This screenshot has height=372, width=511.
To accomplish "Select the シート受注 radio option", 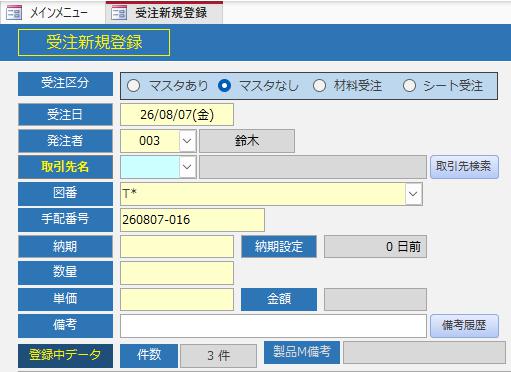I will click(x=409, y=86).
